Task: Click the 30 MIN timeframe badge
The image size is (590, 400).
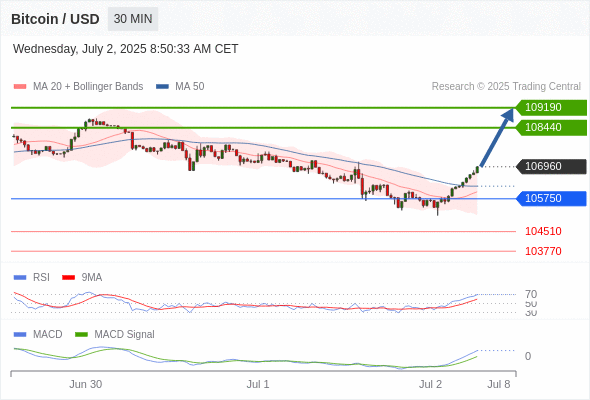Action: pyautogui.click(x=133, y=19)
